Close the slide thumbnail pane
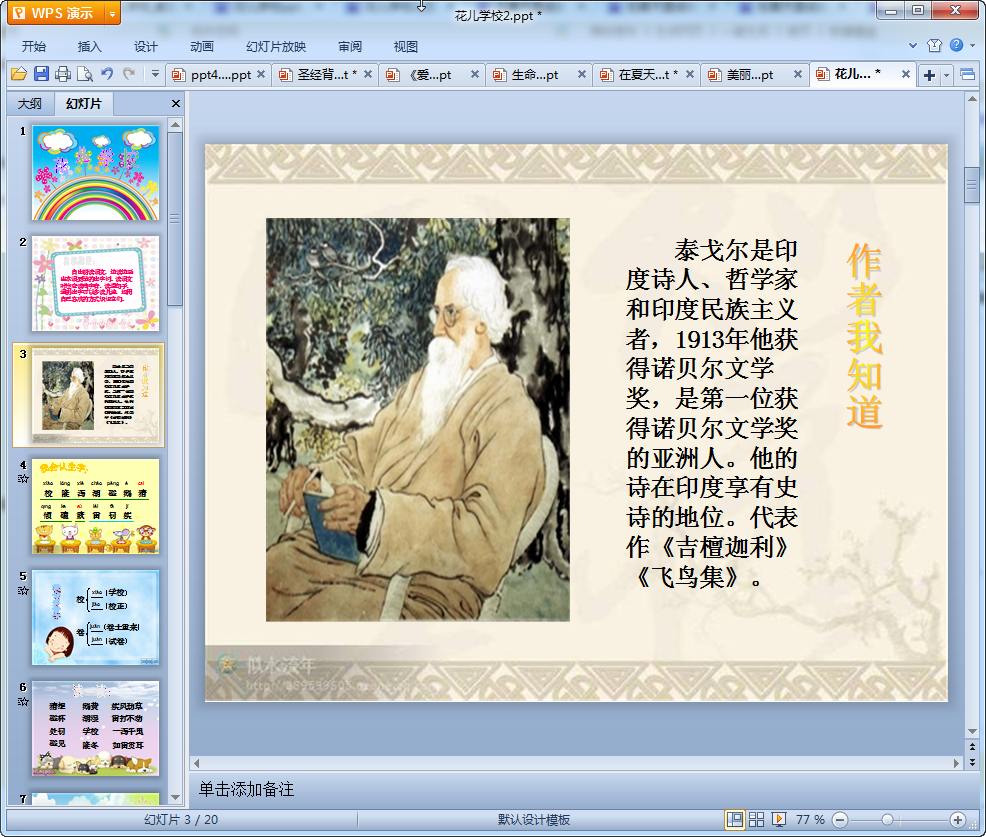Image resolution: width=986 pixels, height=837 pixels. [x=176, y=104]
